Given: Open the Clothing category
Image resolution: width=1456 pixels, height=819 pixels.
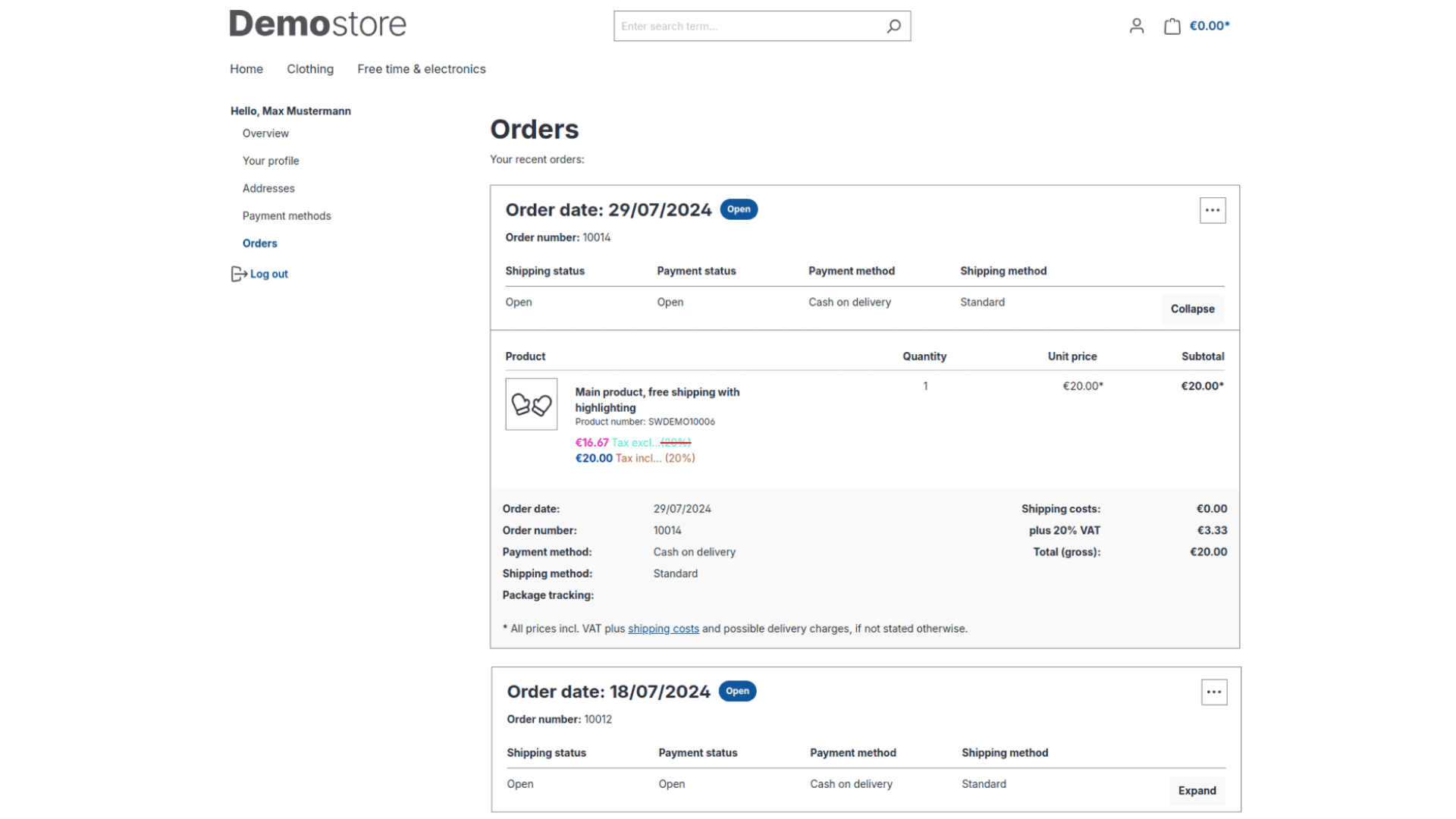Looking at the screenshot, I should [310, 69].
